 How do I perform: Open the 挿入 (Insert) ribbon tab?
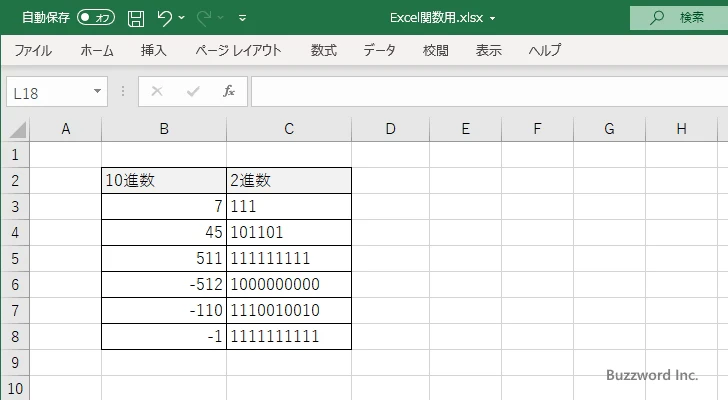coord(153,50)
